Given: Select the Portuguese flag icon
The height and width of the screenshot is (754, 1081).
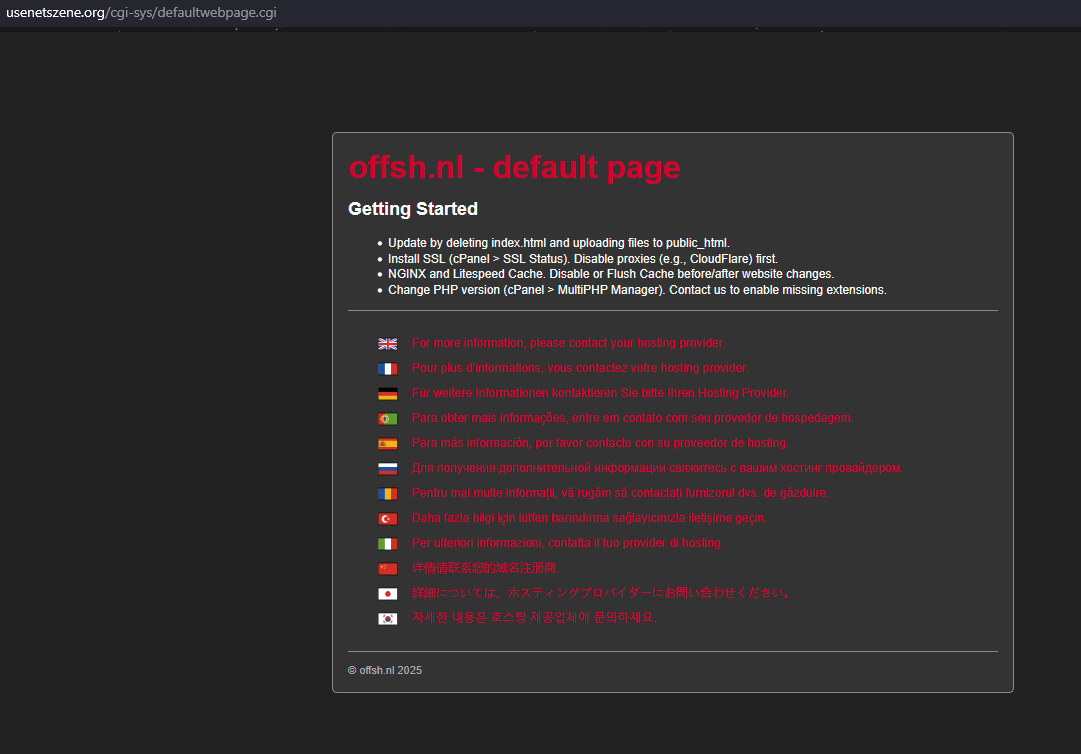Looking at the screenshot, I should [388, 419].
